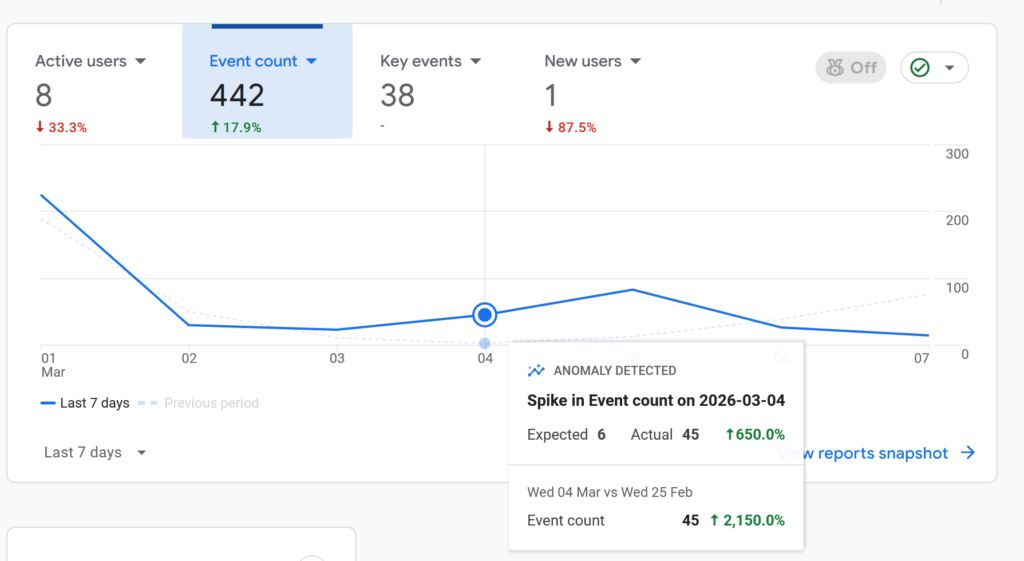Click the green checkmark data quality icon
The width and height of the screenshot is (1024, 561).
[920, 68]
